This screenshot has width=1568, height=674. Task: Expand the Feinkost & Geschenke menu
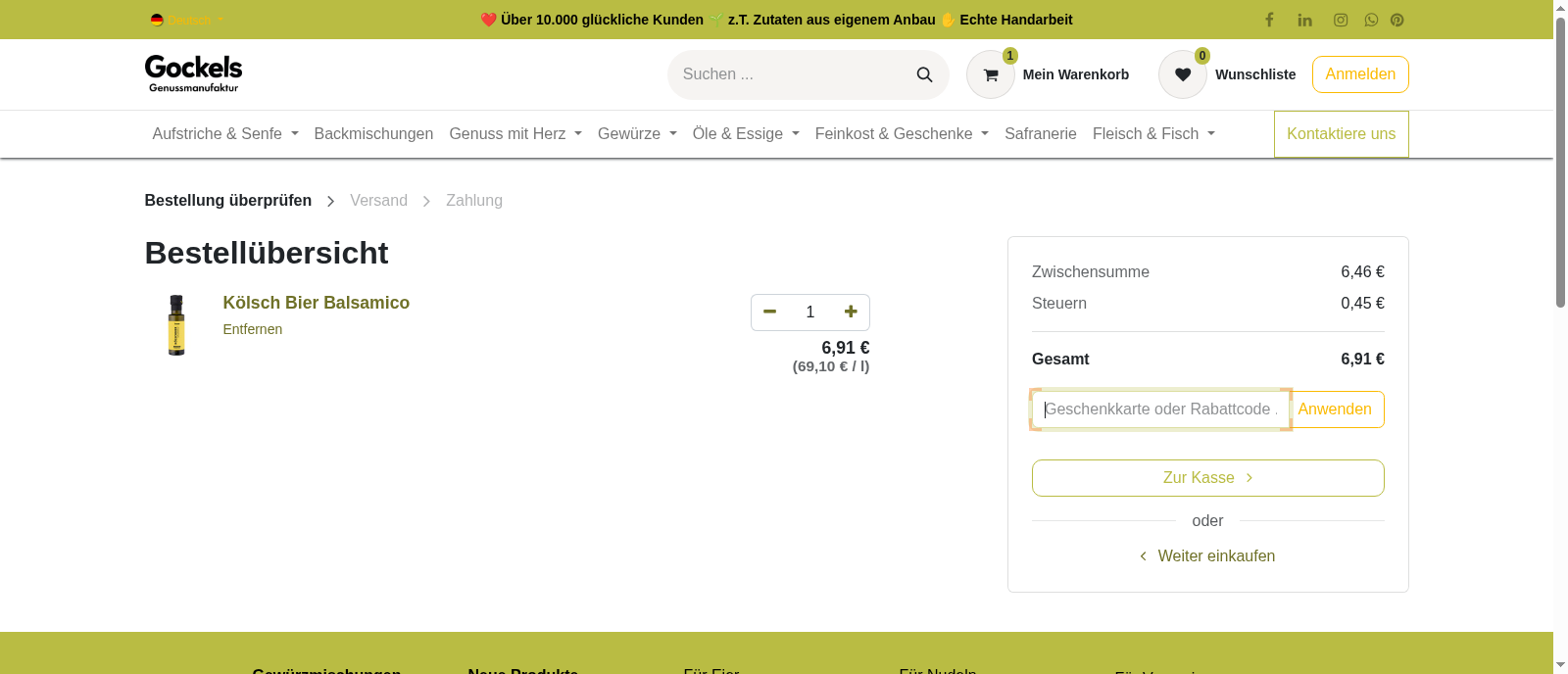(x=902, y=134)
